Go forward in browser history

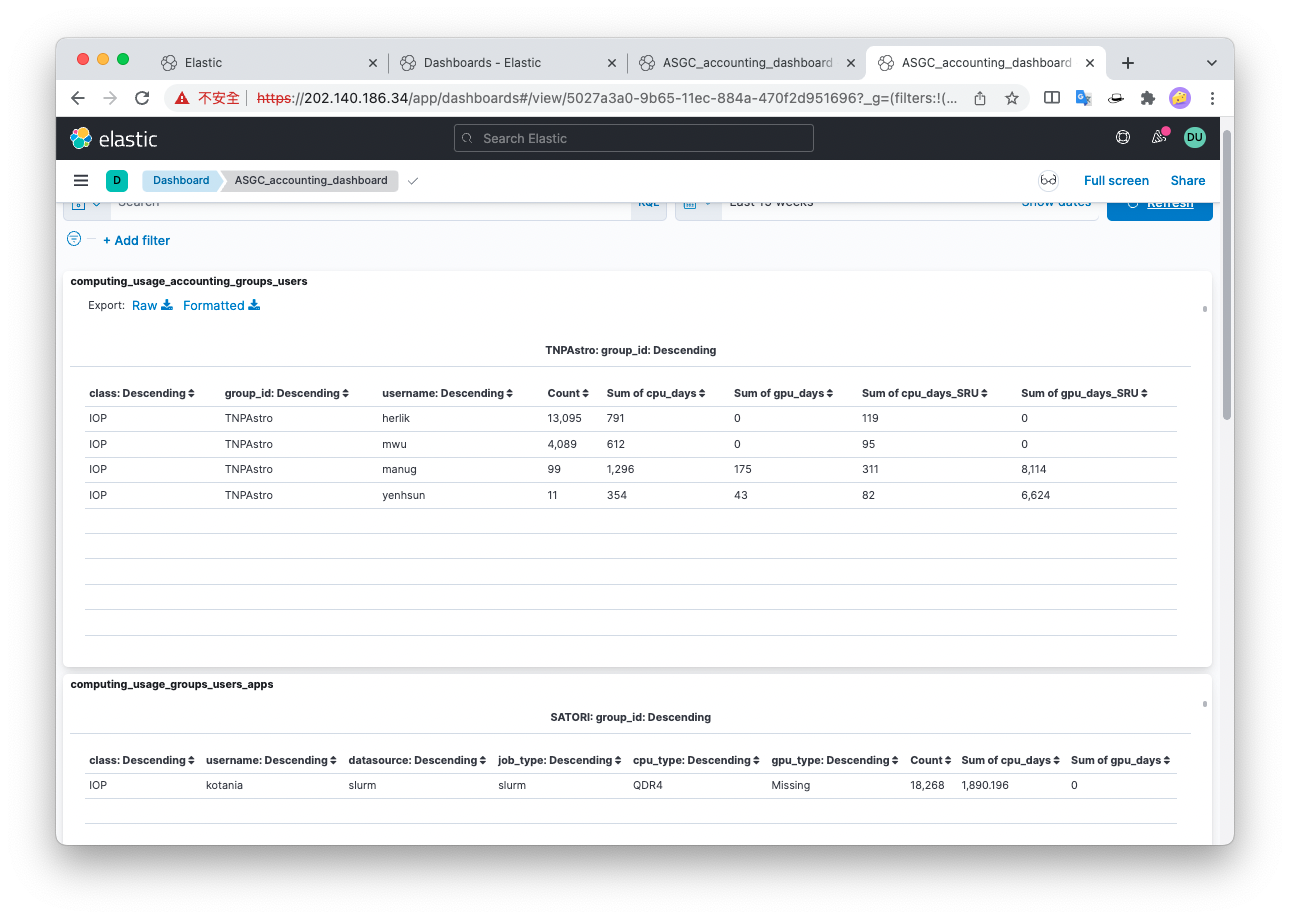pos(110,98)
